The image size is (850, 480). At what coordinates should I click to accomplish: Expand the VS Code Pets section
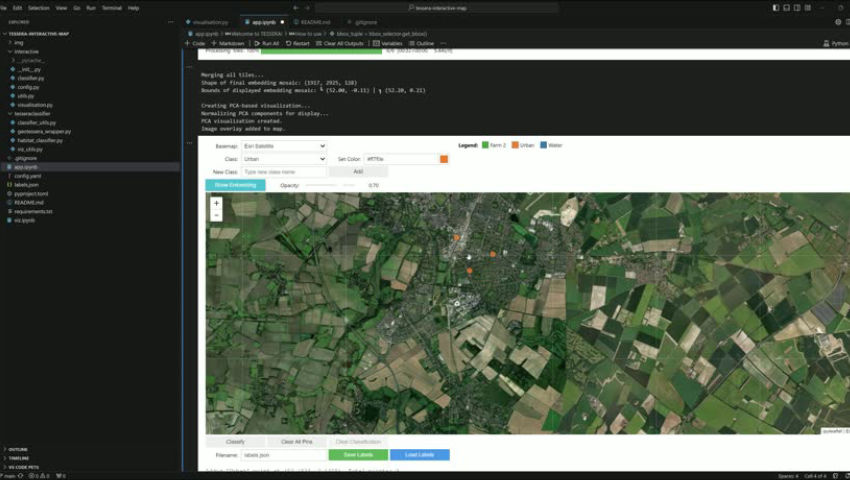click(22, 467)
